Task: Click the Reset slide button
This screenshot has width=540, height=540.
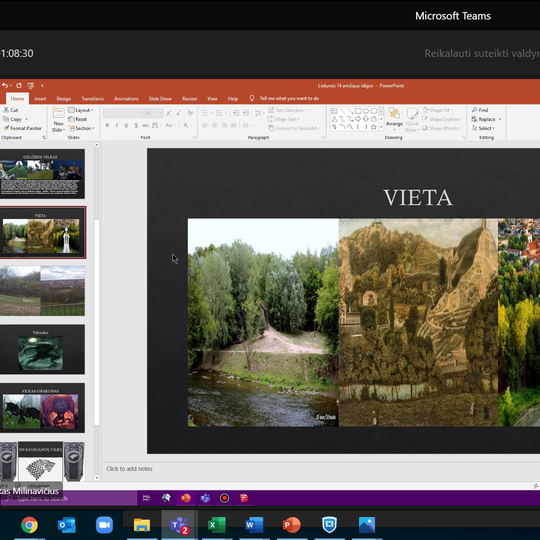Action: pyautogui.click(x=78, y=119)
